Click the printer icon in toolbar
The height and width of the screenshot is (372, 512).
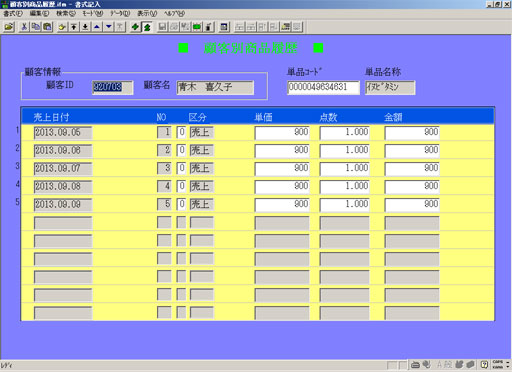coord(174,27)
